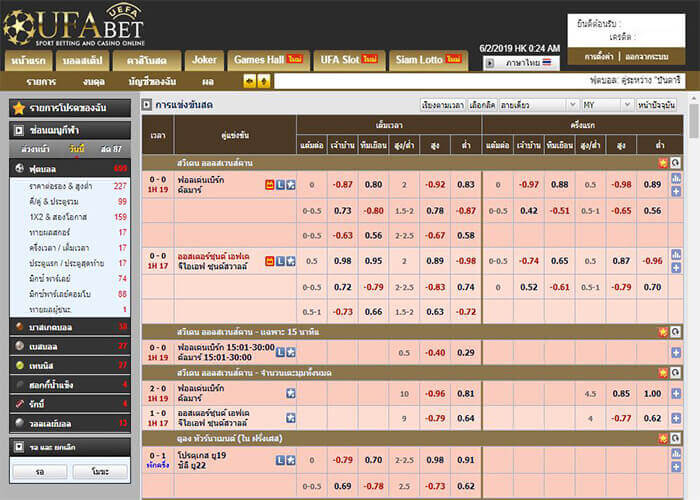Image resolution: width=700 pixels, height=500 pixels.
Task: Open the Siam Lotto tab
Action: [x=428, y=60]
